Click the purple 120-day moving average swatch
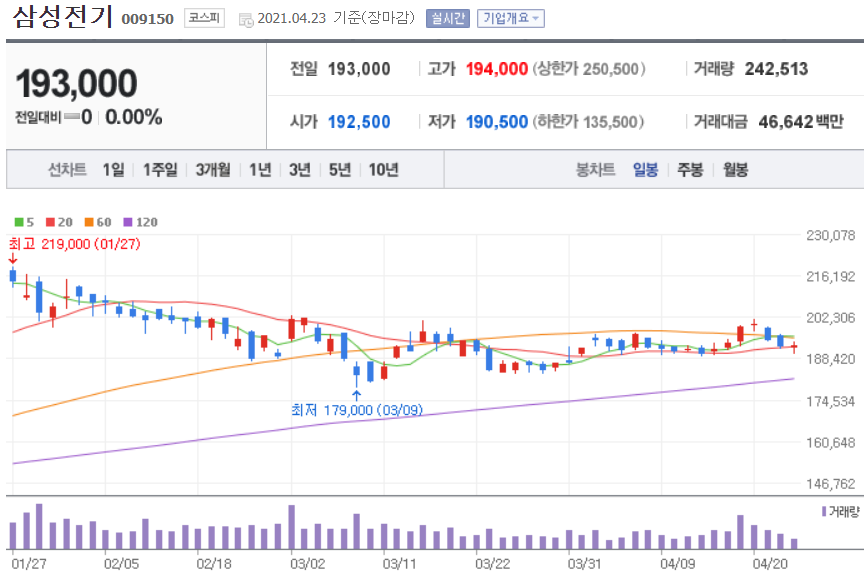The height and width of the screenshot is (574, 864). pyautogui.click(x=128, y=222)
